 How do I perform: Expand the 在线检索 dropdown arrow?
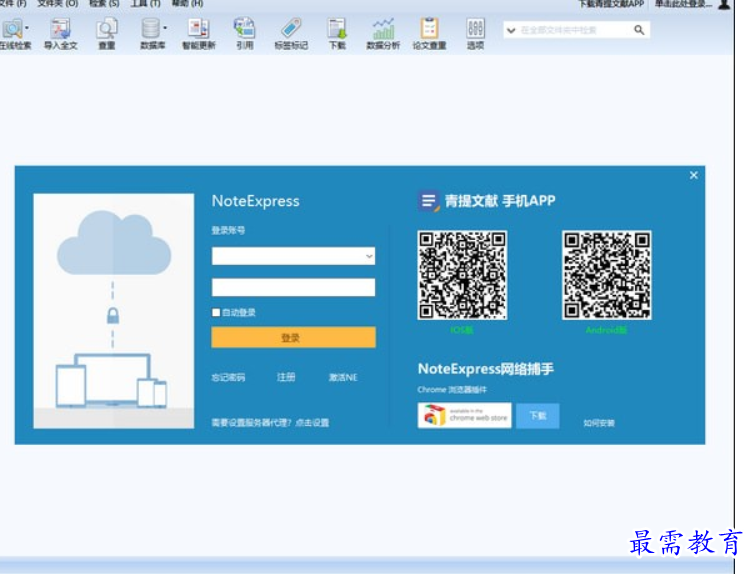26,28
